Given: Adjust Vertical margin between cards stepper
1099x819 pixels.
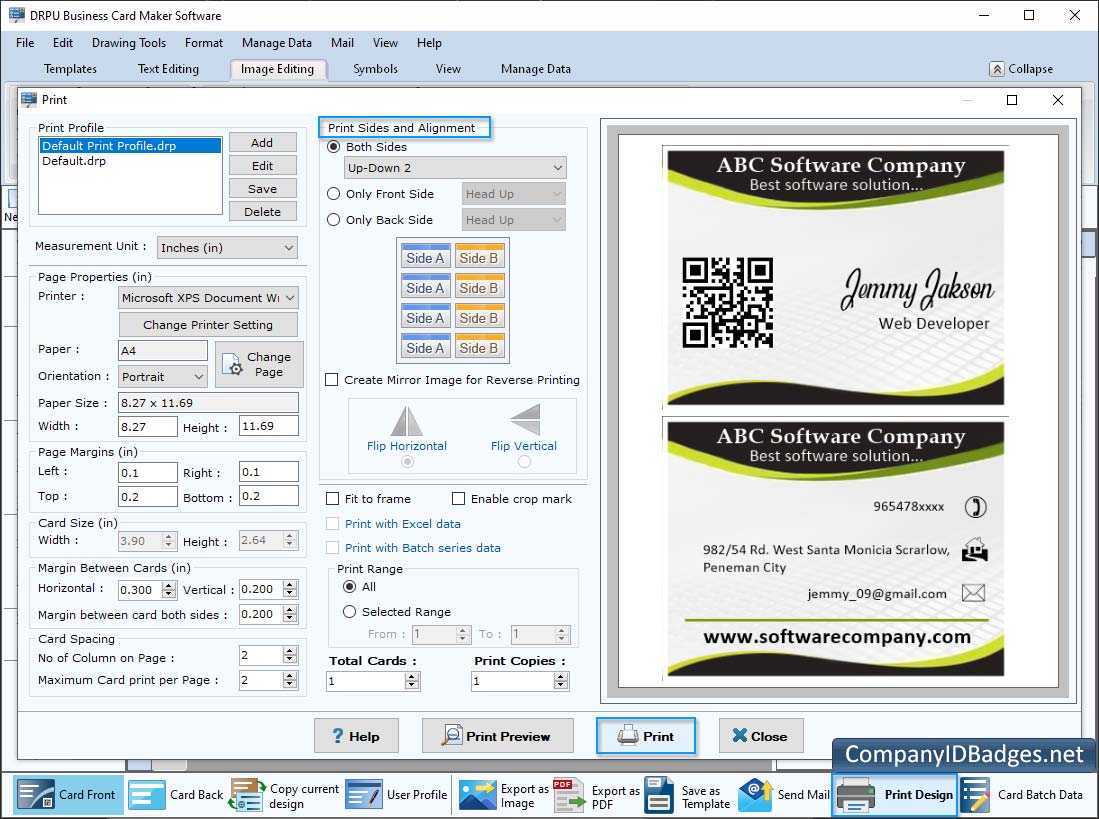Looking at the screenshot, I should (290, 589).
